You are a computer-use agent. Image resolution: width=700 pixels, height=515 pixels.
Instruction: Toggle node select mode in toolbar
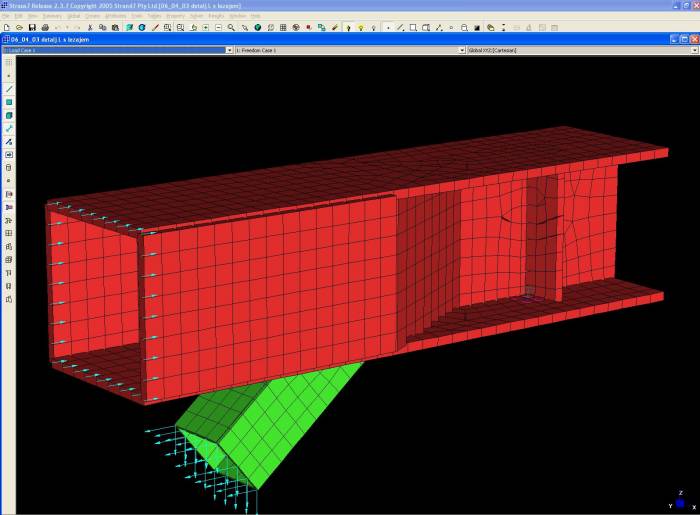click(388, 27)
